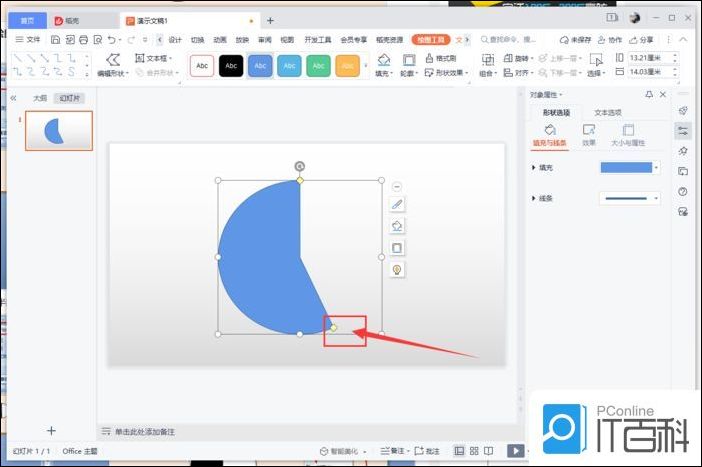The height and width of the screenshot is (467, 702).
Task: Toggle the 备注 notes pane button
Action: coord(394,452)
